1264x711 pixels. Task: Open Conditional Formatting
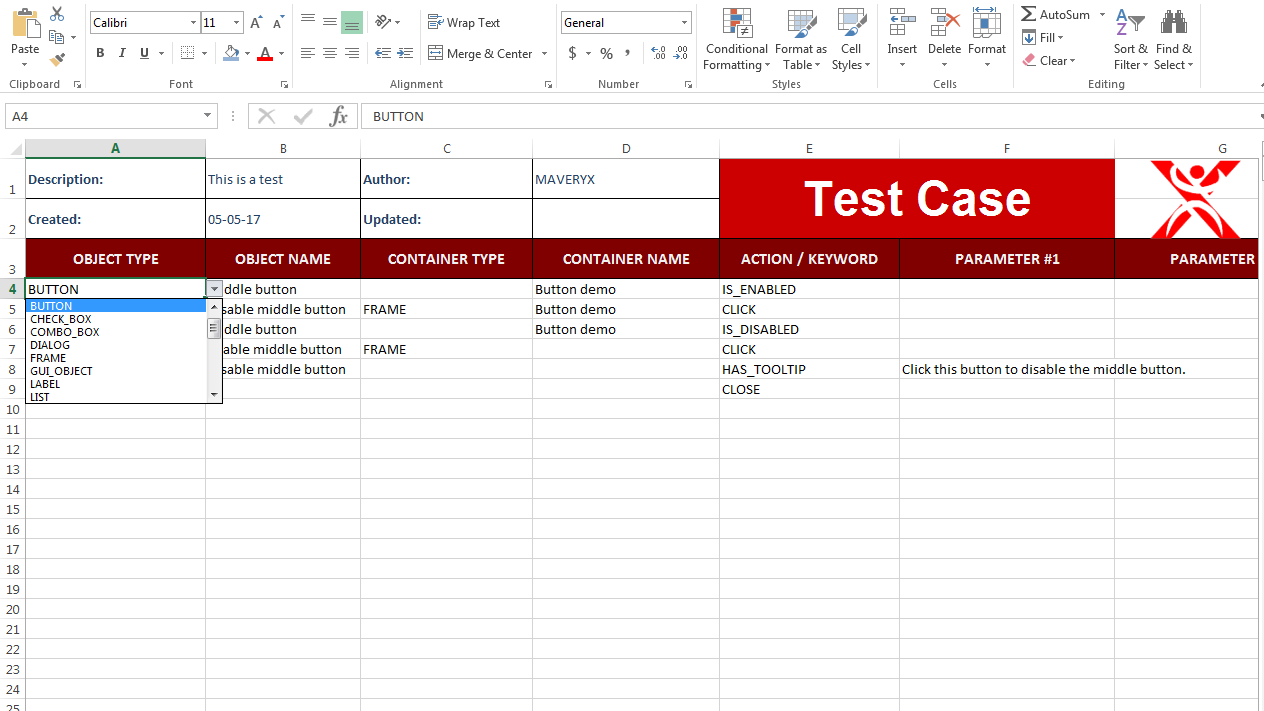click(x=736, y=40)
